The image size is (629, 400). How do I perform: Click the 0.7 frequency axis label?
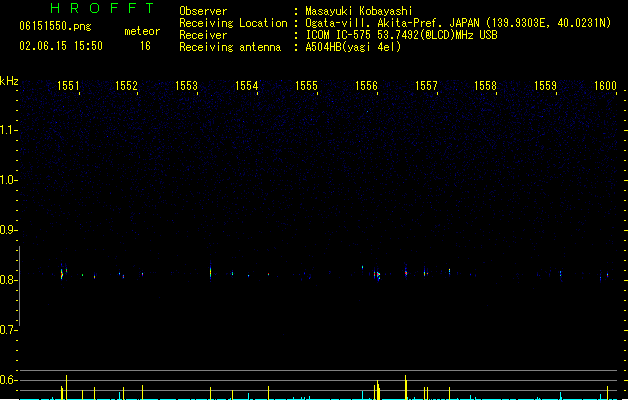pos(8,330)
